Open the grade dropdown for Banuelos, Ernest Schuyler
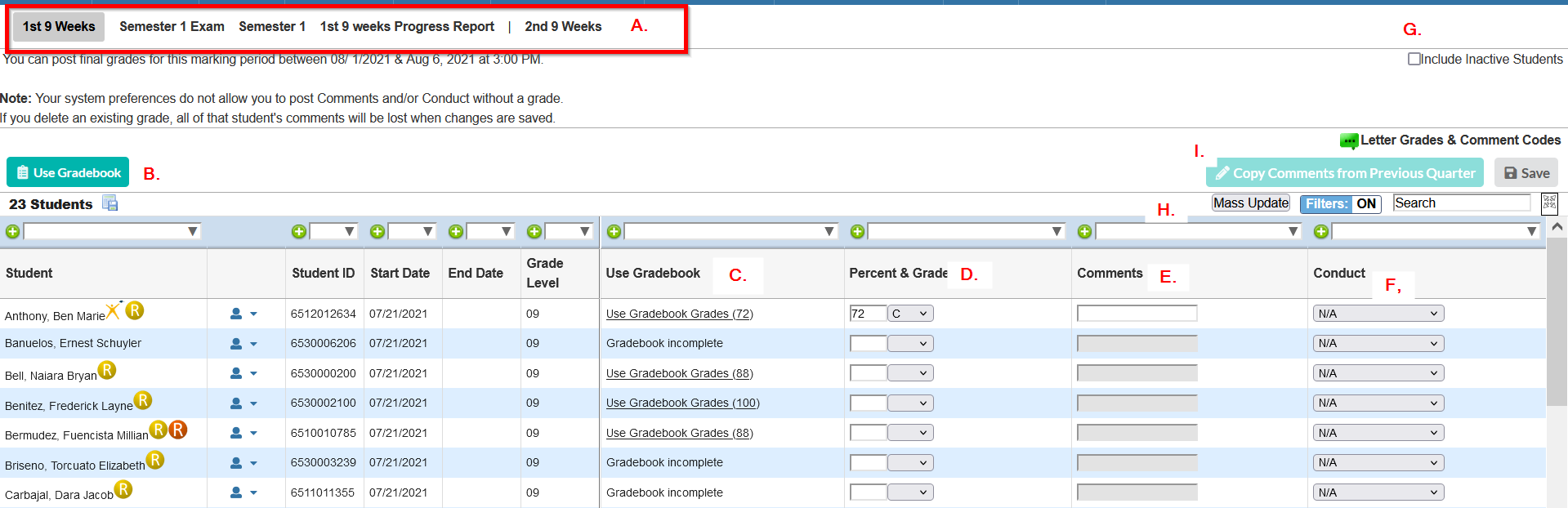The image size is (1568, 508). point(910,344)
